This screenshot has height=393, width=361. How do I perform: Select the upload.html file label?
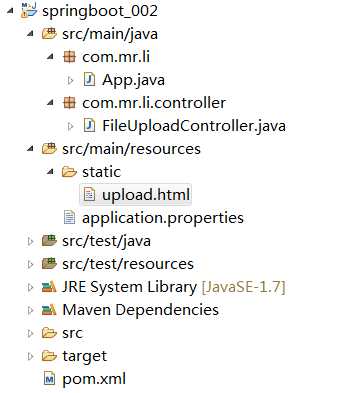point(146,195)
